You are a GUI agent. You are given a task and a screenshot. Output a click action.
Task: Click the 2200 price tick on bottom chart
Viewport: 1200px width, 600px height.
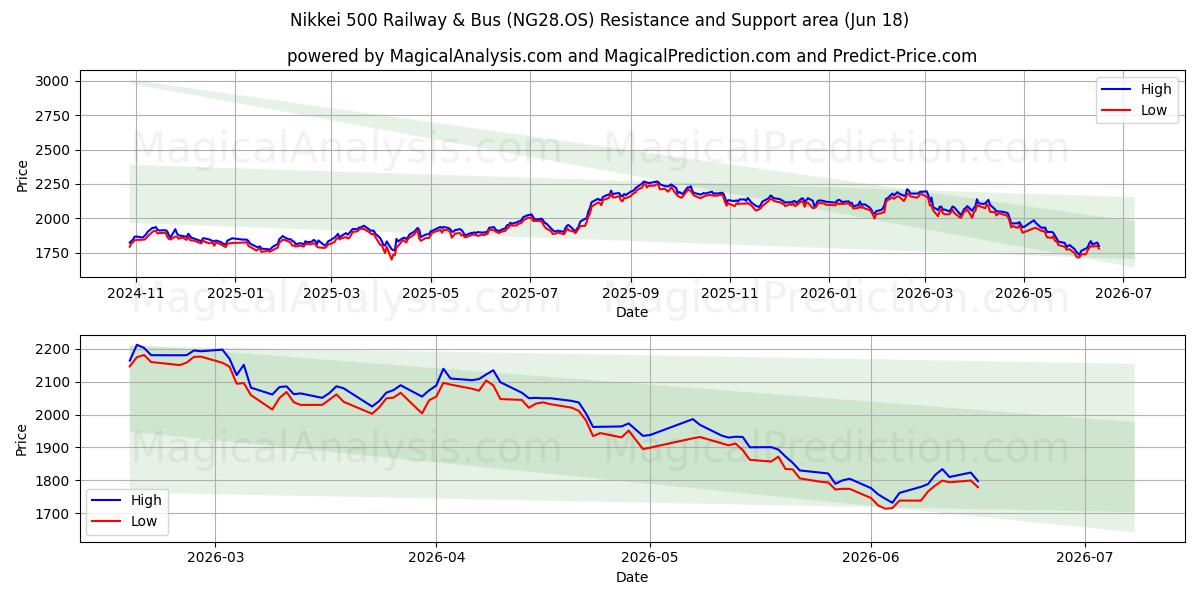point(52,349)
